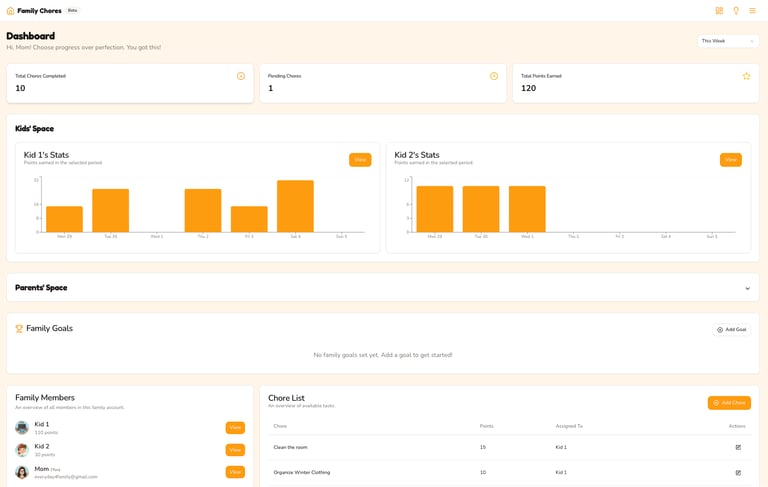
Task: Click Kid 2's Wednesday bar in chart
Action: click(x=527, y=209)
